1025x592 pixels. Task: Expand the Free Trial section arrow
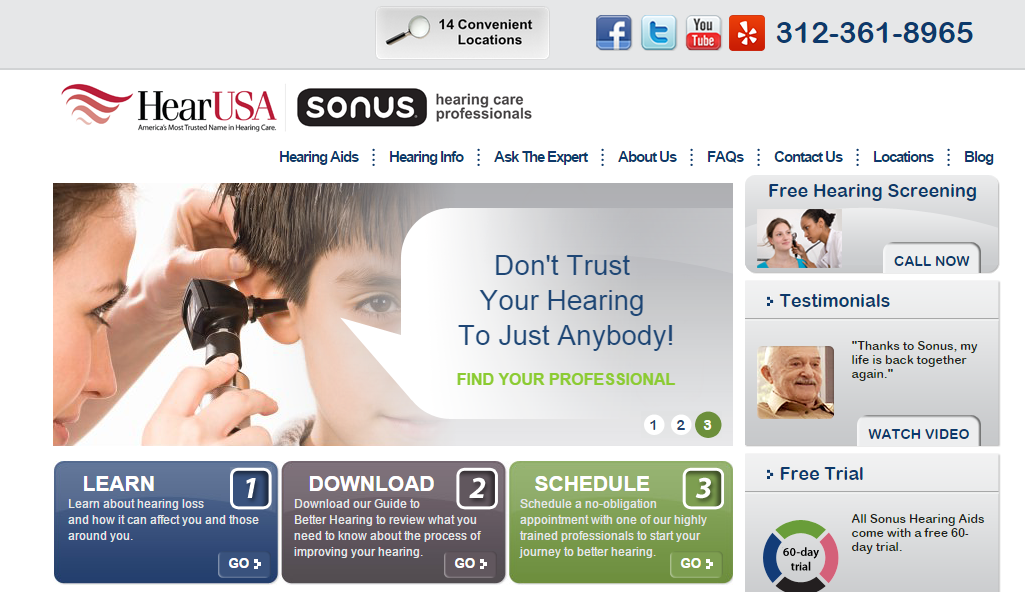(769, 474)
